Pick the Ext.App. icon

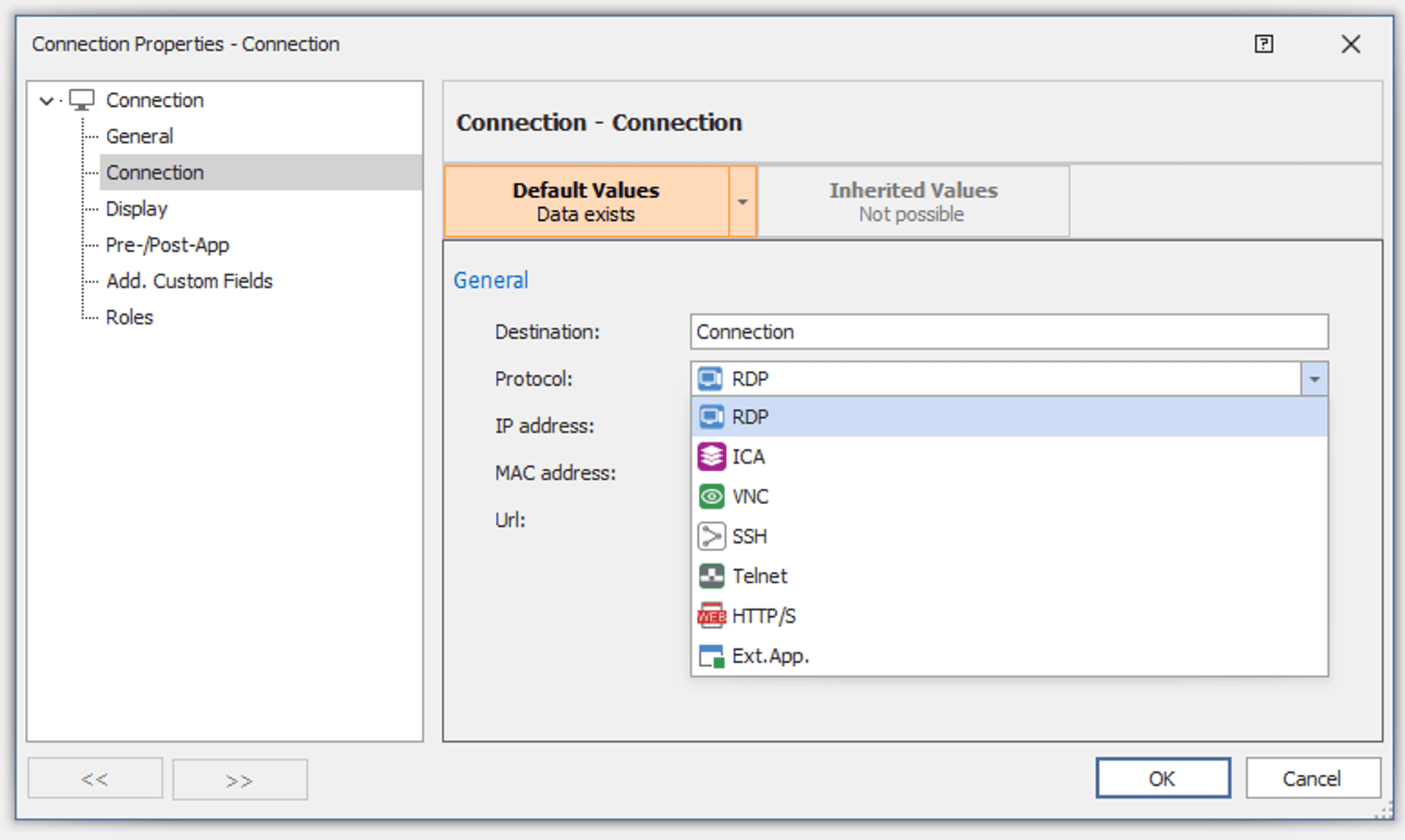click(711, 656)
